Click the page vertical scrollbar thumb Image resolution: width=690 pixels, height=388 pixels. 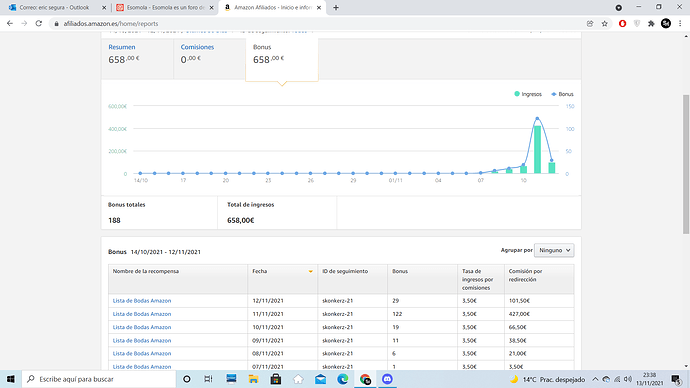click(686, 164)
